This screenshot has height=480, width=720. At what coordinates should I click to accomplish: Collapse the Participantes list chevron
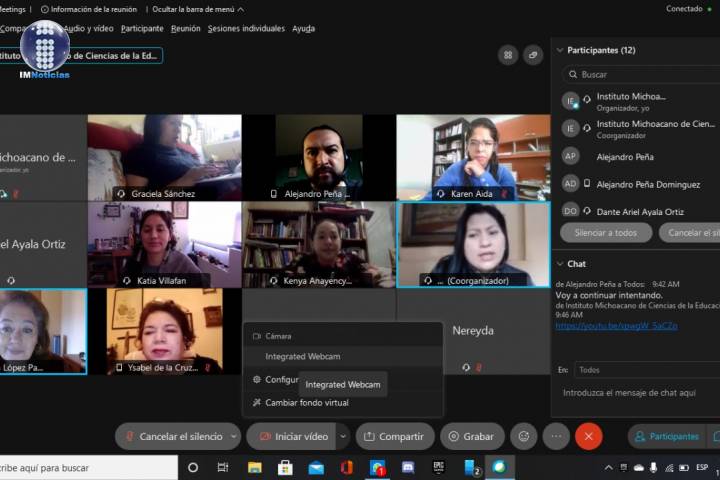(x=559, y=50)
